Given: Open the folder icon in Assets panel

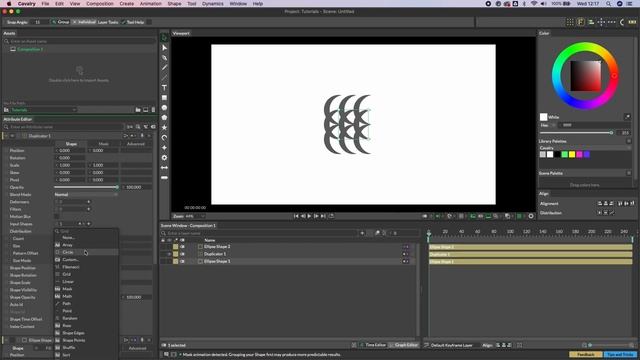Looking at the screenshot, I should (138, 110).
